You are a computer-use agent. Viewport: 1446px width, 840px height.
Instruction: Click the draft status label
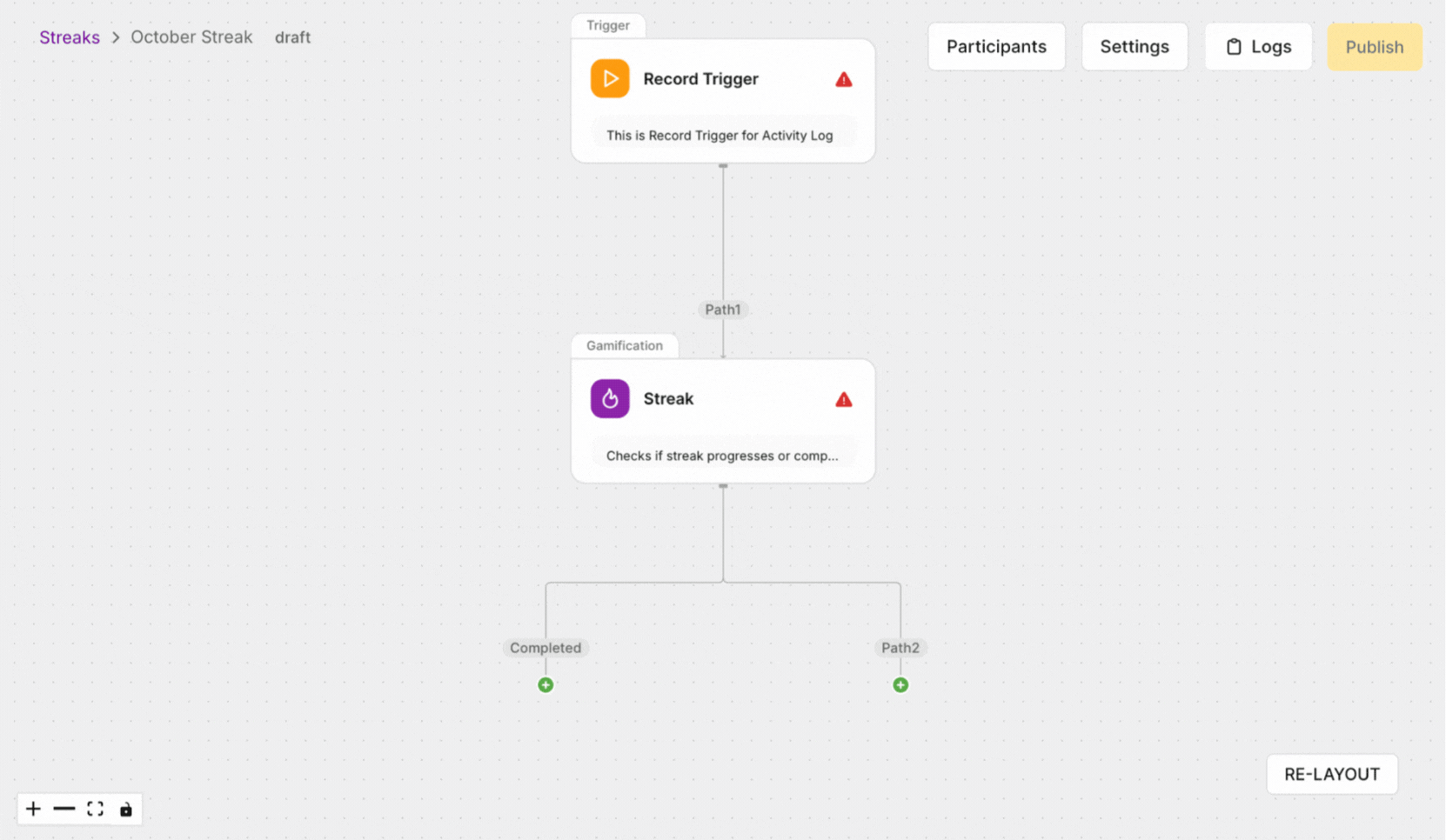[292, 37]
